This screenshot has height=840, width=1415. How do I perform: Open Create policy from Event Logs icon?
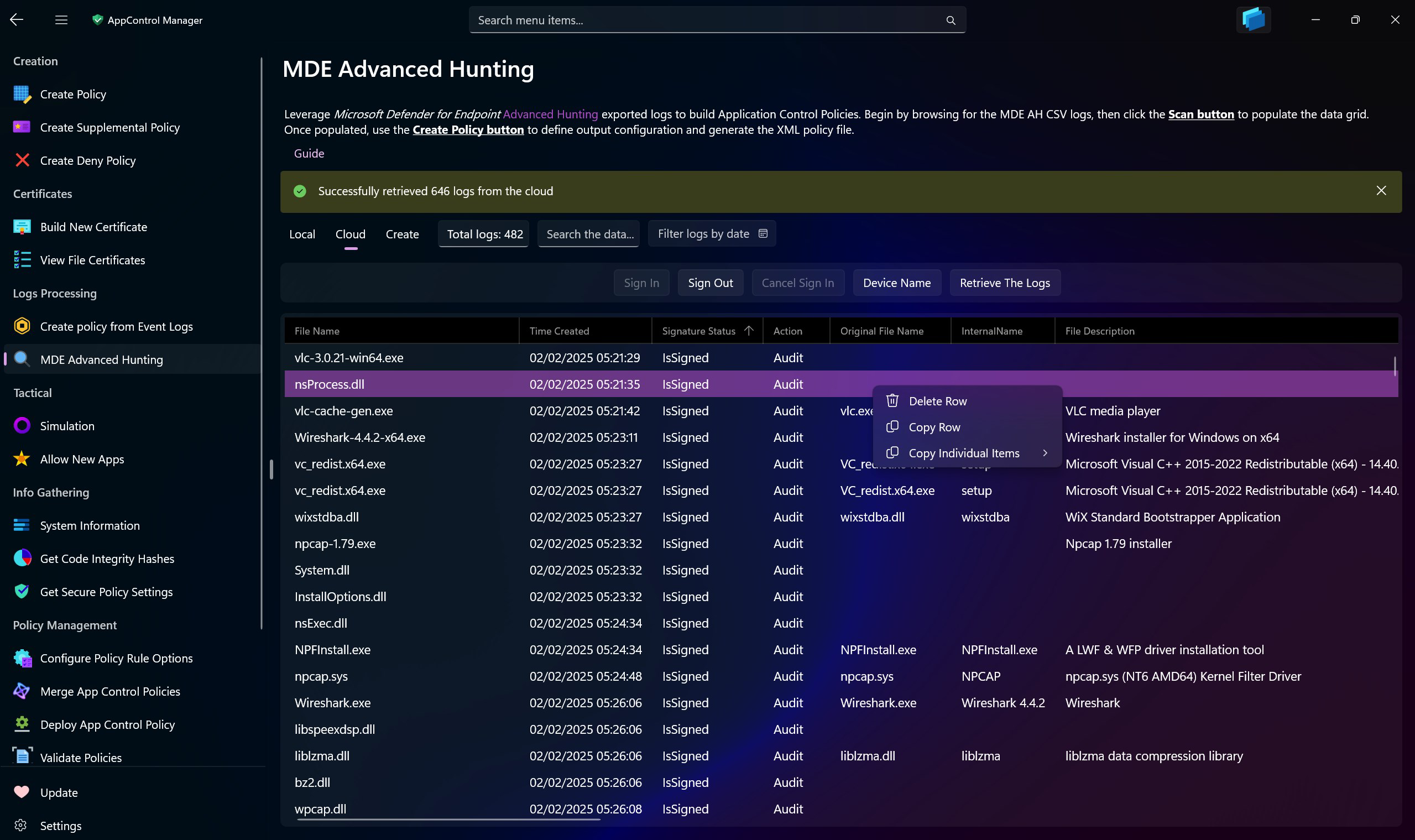coord(22,326)
